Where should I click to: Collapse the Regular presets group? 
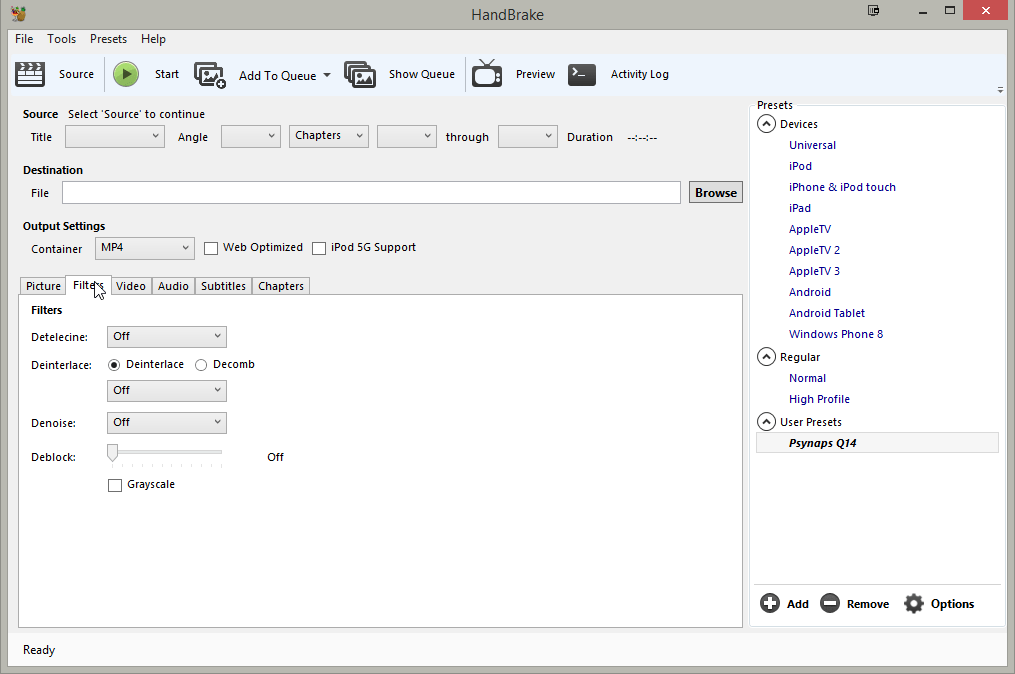pyautogui.click(x=766, y=357)
